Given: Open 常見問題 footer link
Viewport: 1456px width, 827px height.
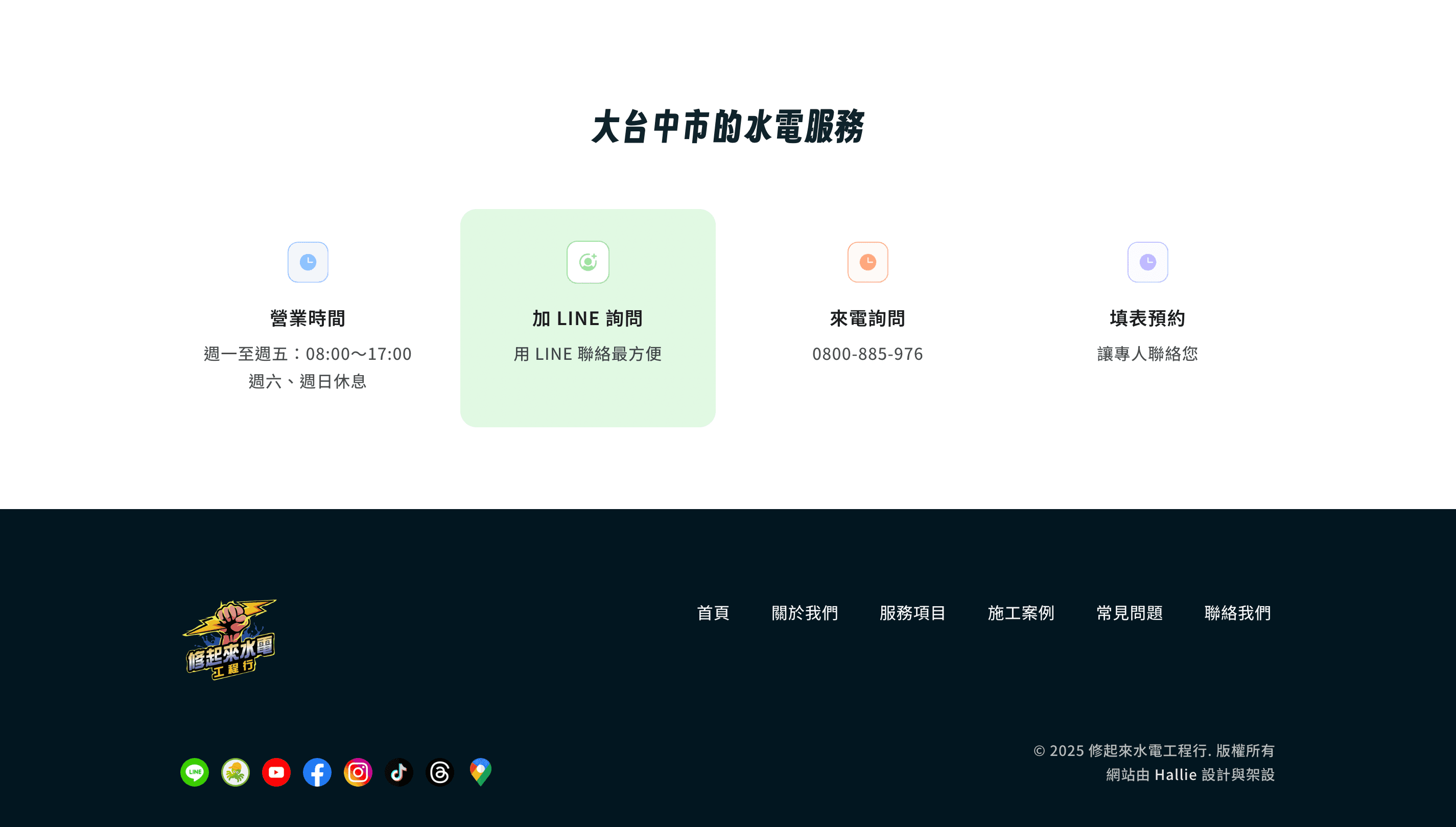Looking at the screenshot, I should [x=1129, y=613].
